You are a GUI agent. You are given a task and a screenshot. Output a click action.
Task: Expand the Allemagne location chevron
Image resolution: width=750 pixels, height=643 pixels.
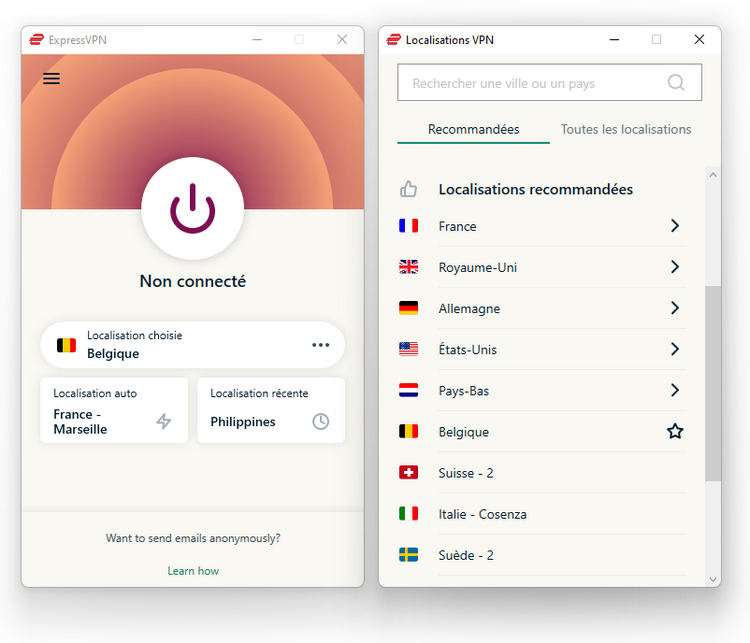pos(675,308)
